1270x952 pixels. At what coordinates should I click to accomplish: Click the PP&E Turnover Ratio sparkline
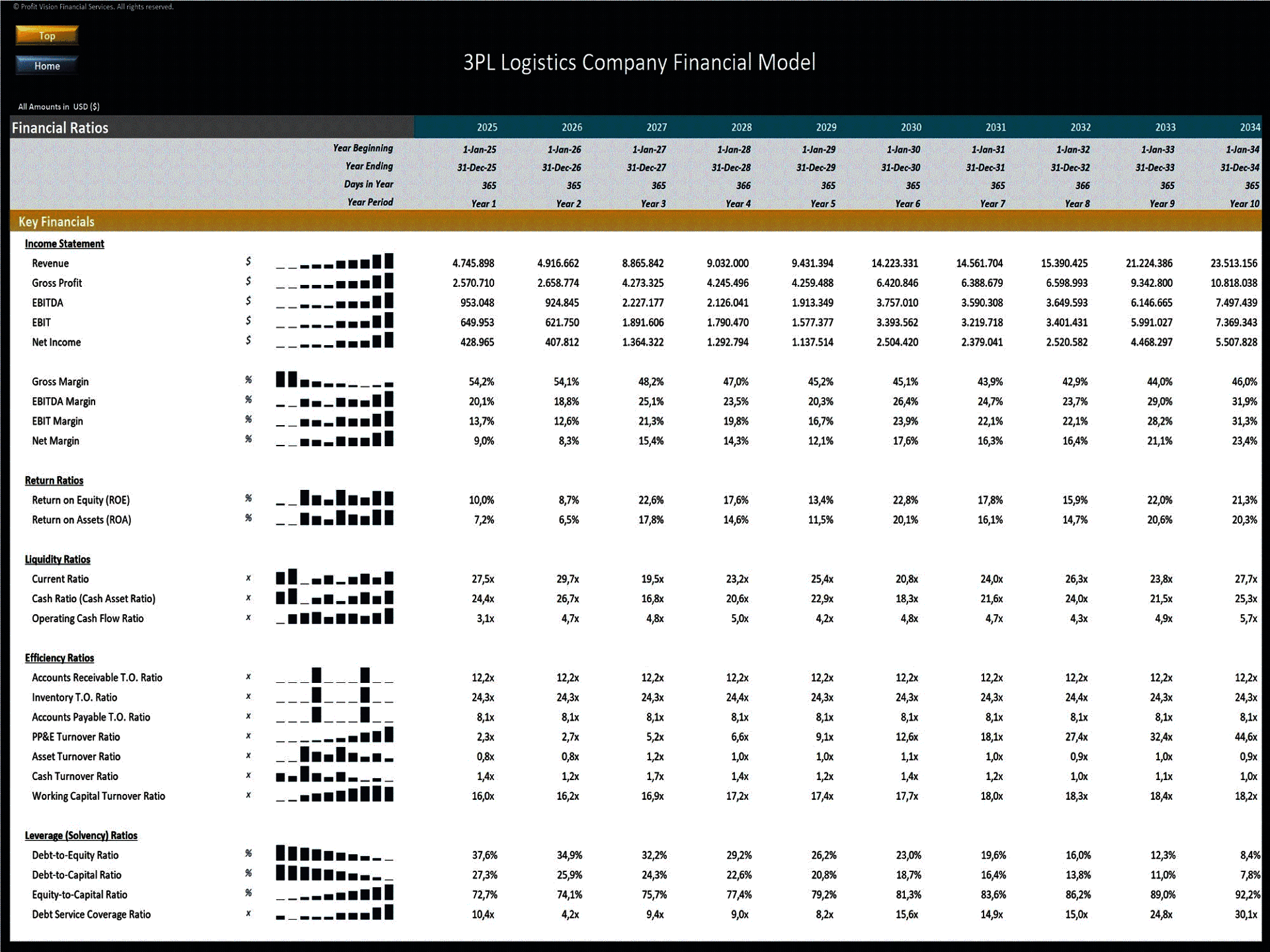tap(335, 734)
